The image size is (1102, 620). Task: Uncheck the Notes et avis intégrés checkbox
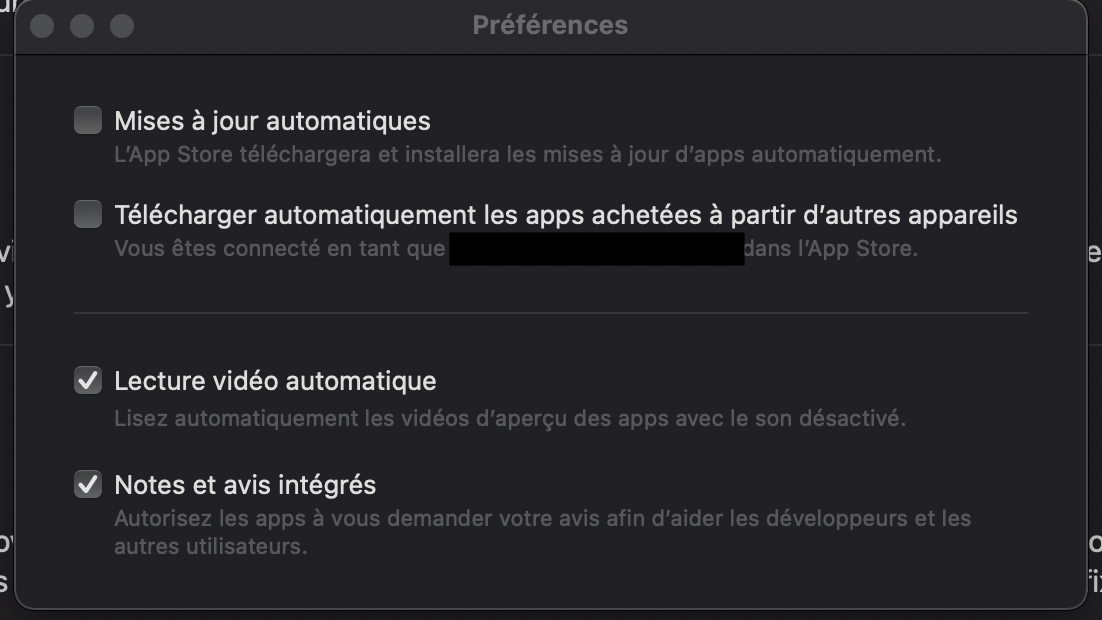click(88, 485)
